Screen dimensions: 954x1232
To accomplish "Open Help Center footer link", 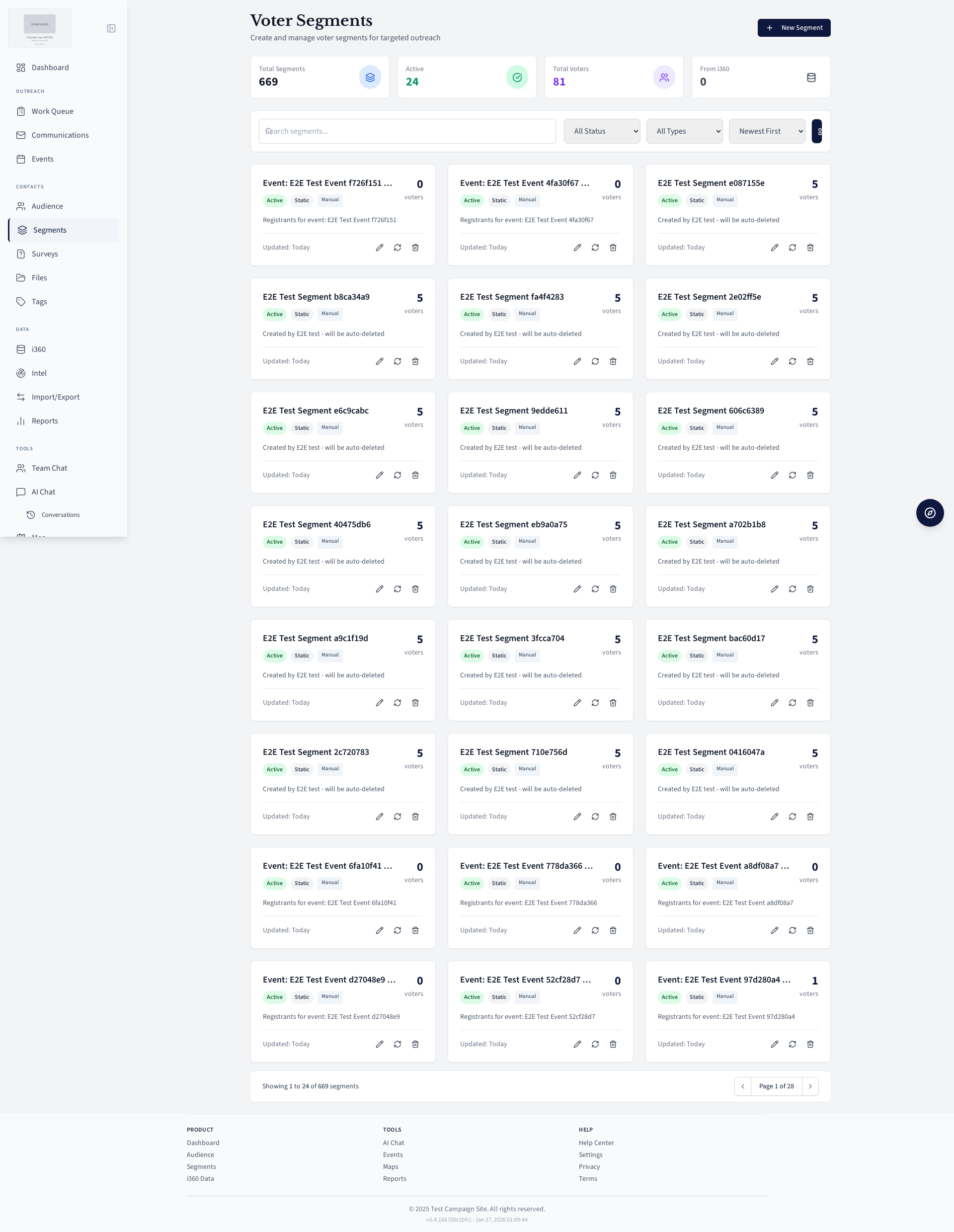I will [596, 1143].
